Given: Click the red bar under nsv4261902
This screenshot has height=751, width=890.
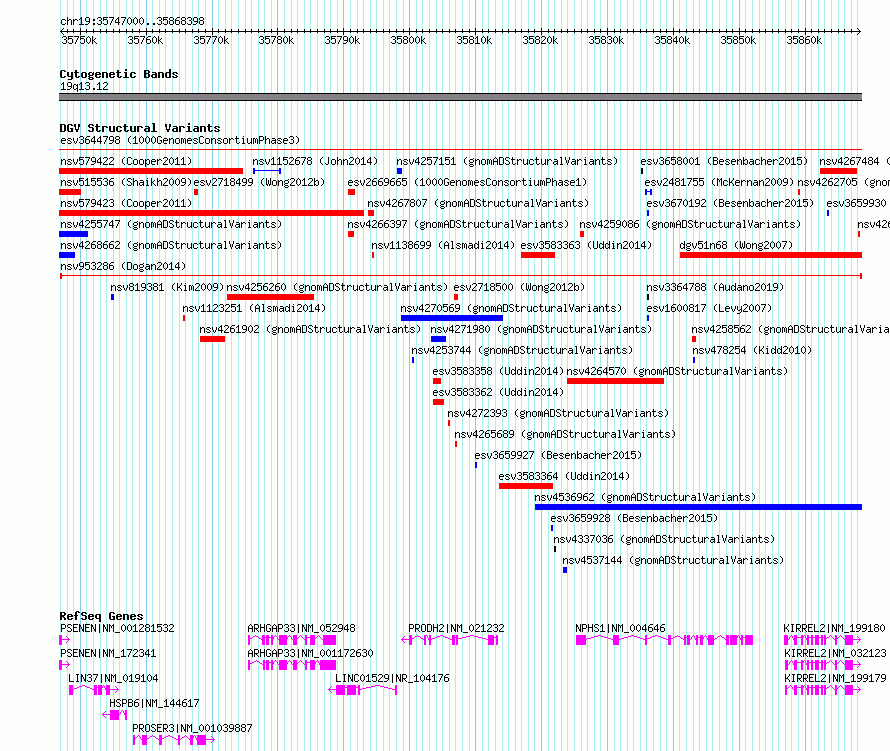Looking at the screenshot, I should click(x=212, y=339).
